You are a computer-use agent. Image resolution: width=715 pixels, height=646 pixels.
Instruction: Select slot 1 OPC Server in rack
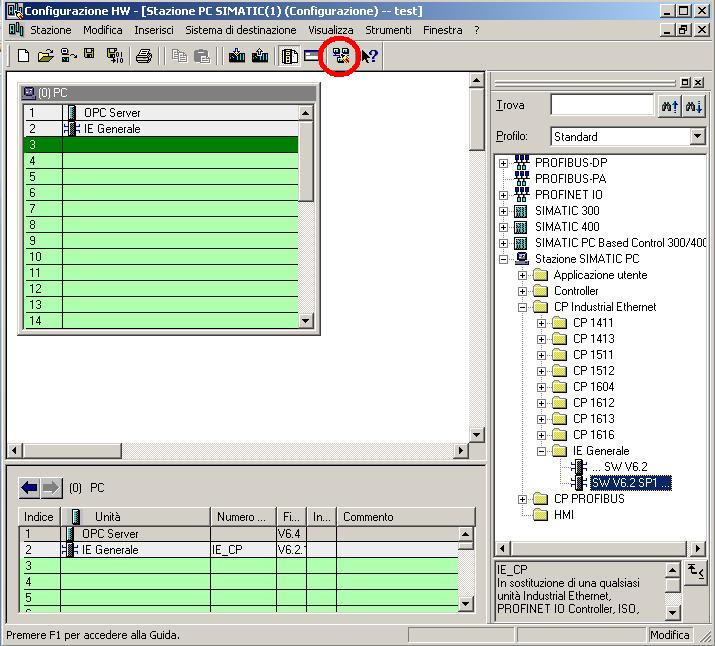(161, 112)
